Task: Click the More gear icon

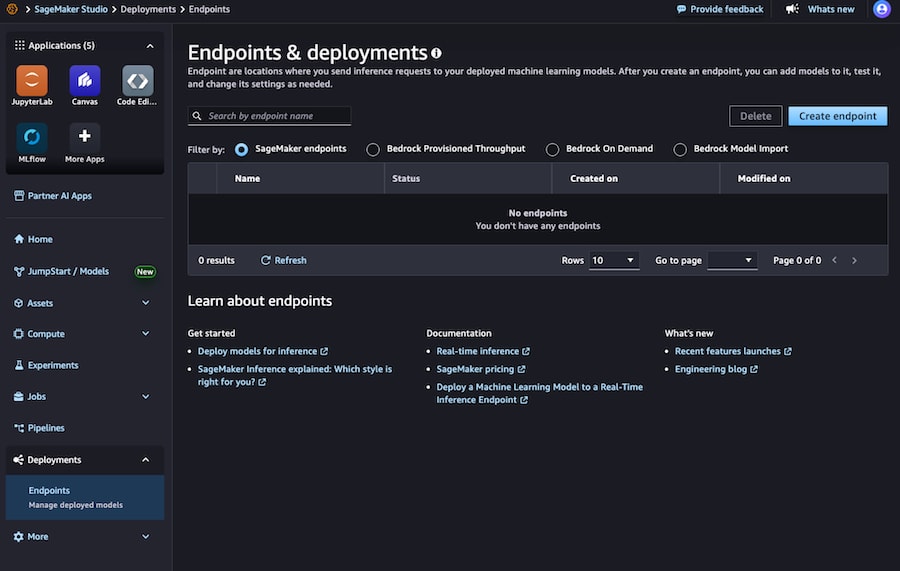Action: [x=18, y=537]
